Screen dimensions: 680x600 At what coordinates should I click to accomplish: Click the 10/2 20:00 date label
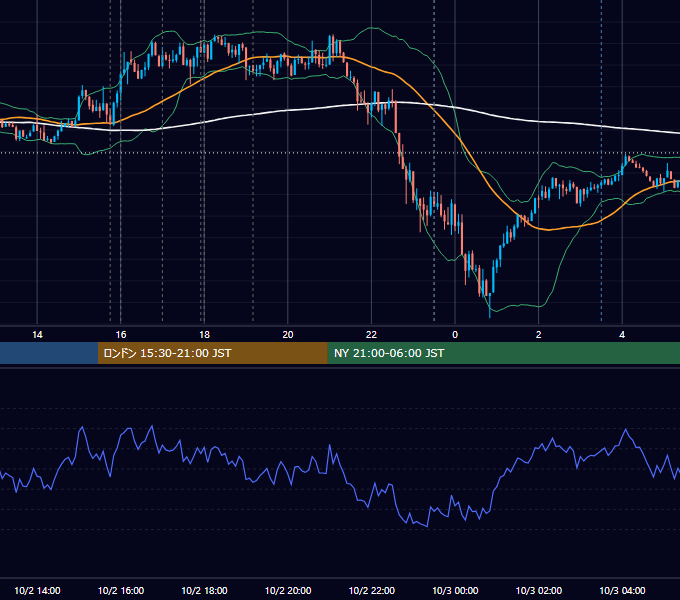pos(288,590)
